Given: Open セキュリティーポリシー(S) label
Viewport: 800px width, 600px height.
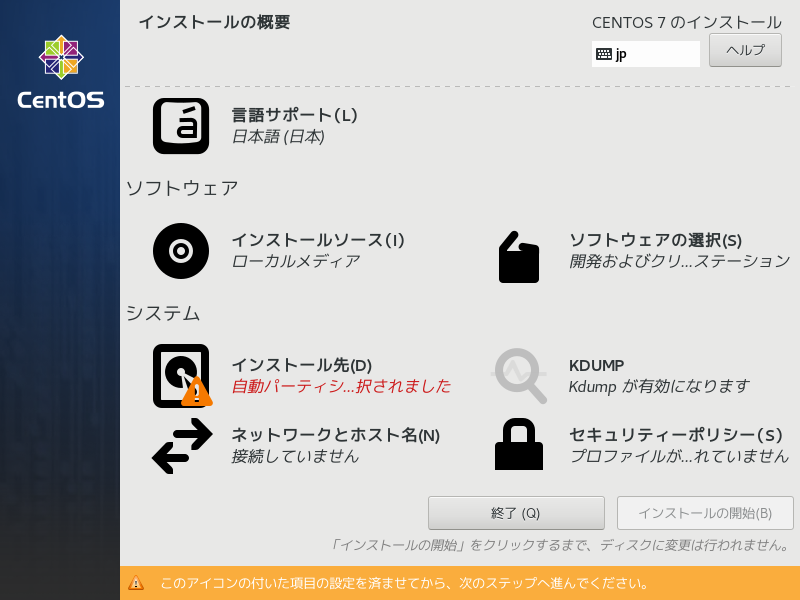Looking at the screenshot, I should point(676,435).
